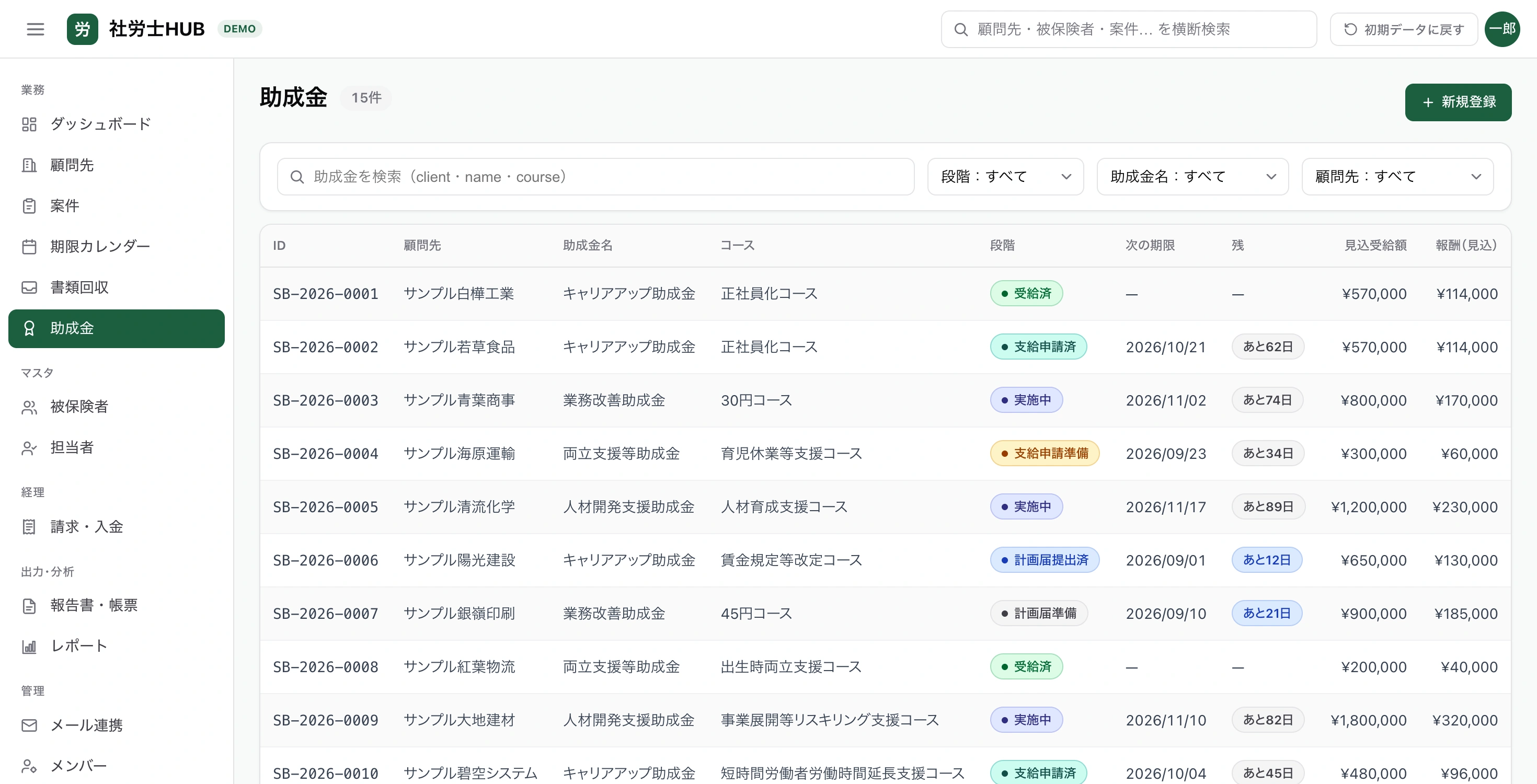The width and height of the screenshot is (1537, 784).
Task: Click the 計画届提出済 status badge
Action: (x=1044, y=560)
